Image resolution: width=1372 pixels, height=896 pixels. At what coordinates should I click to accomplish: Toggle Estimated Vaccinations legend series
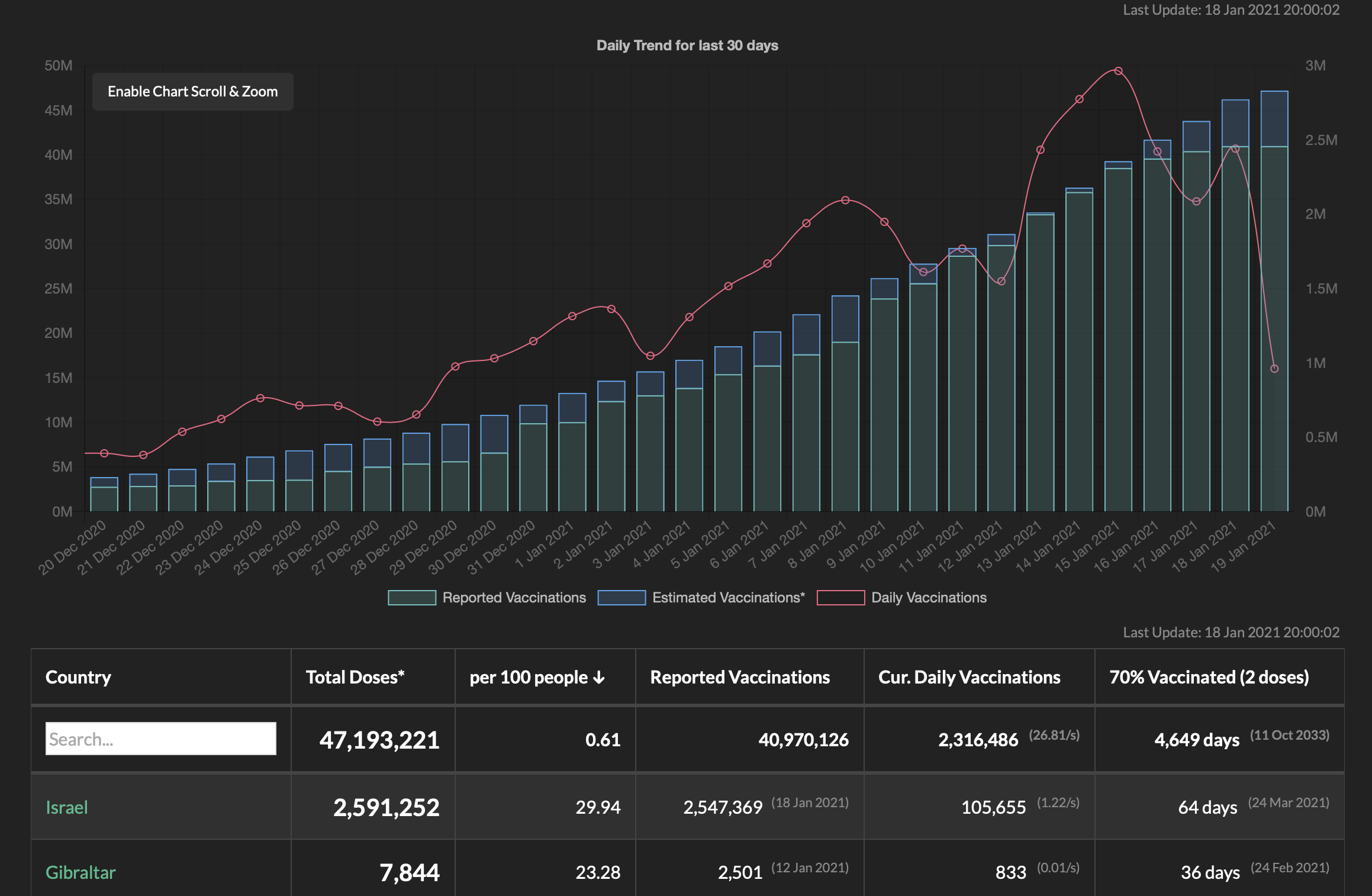tap(728, 598)
